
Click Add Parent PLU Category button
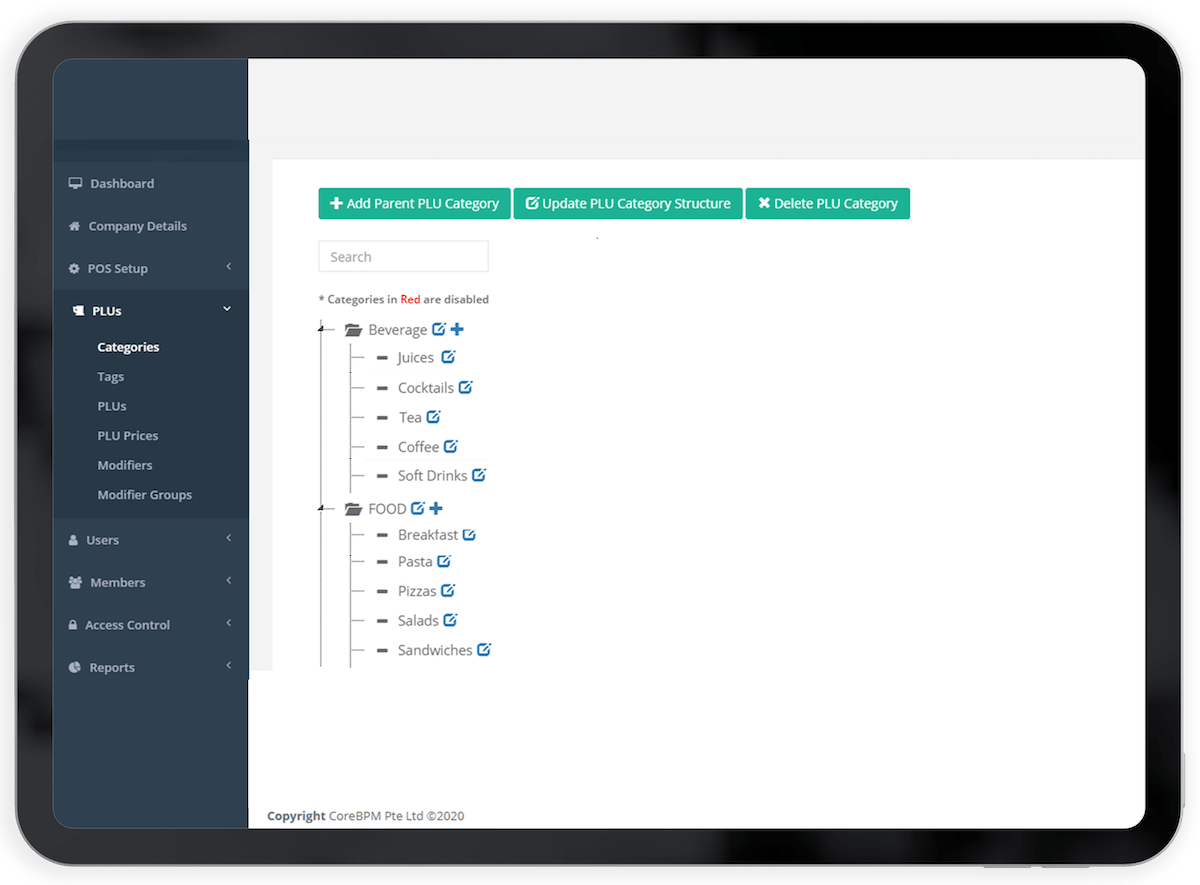tap(415, 203)
